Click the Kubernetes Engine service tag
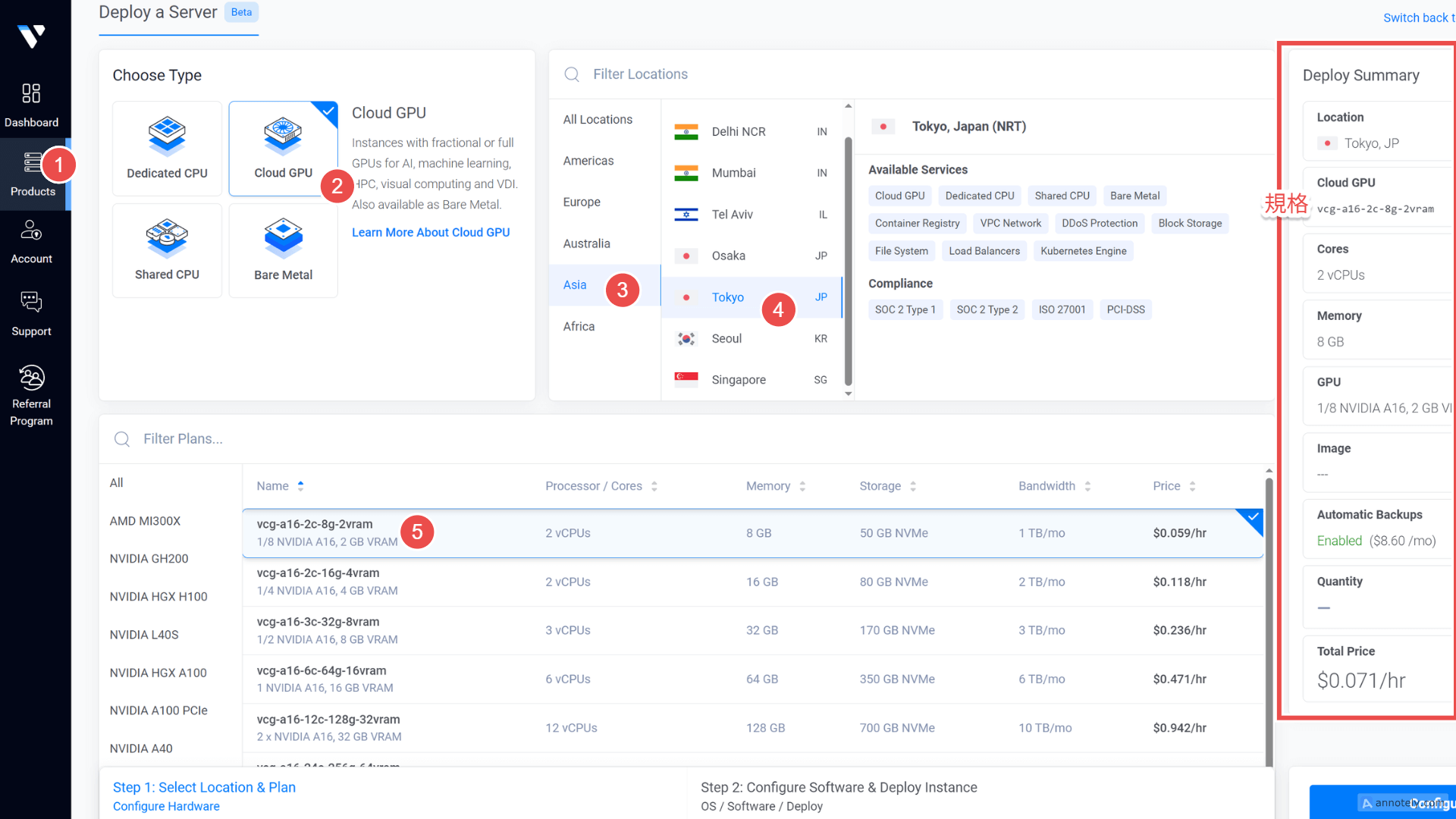Viewport: 1456px width, 819px height. 1083,251
